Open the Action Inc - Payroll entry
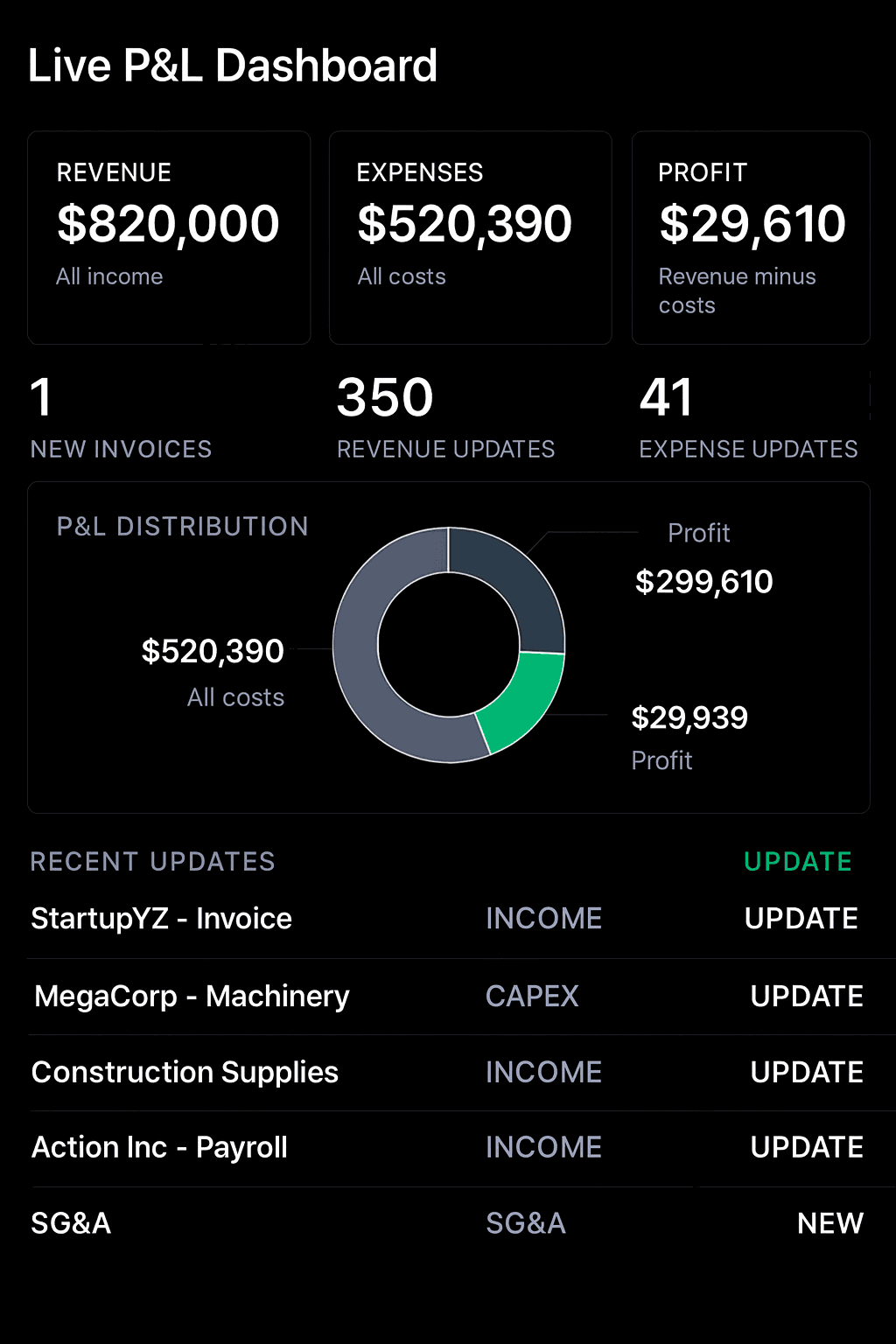This screenshot has width=896, height=1344. click(159, 1148)
